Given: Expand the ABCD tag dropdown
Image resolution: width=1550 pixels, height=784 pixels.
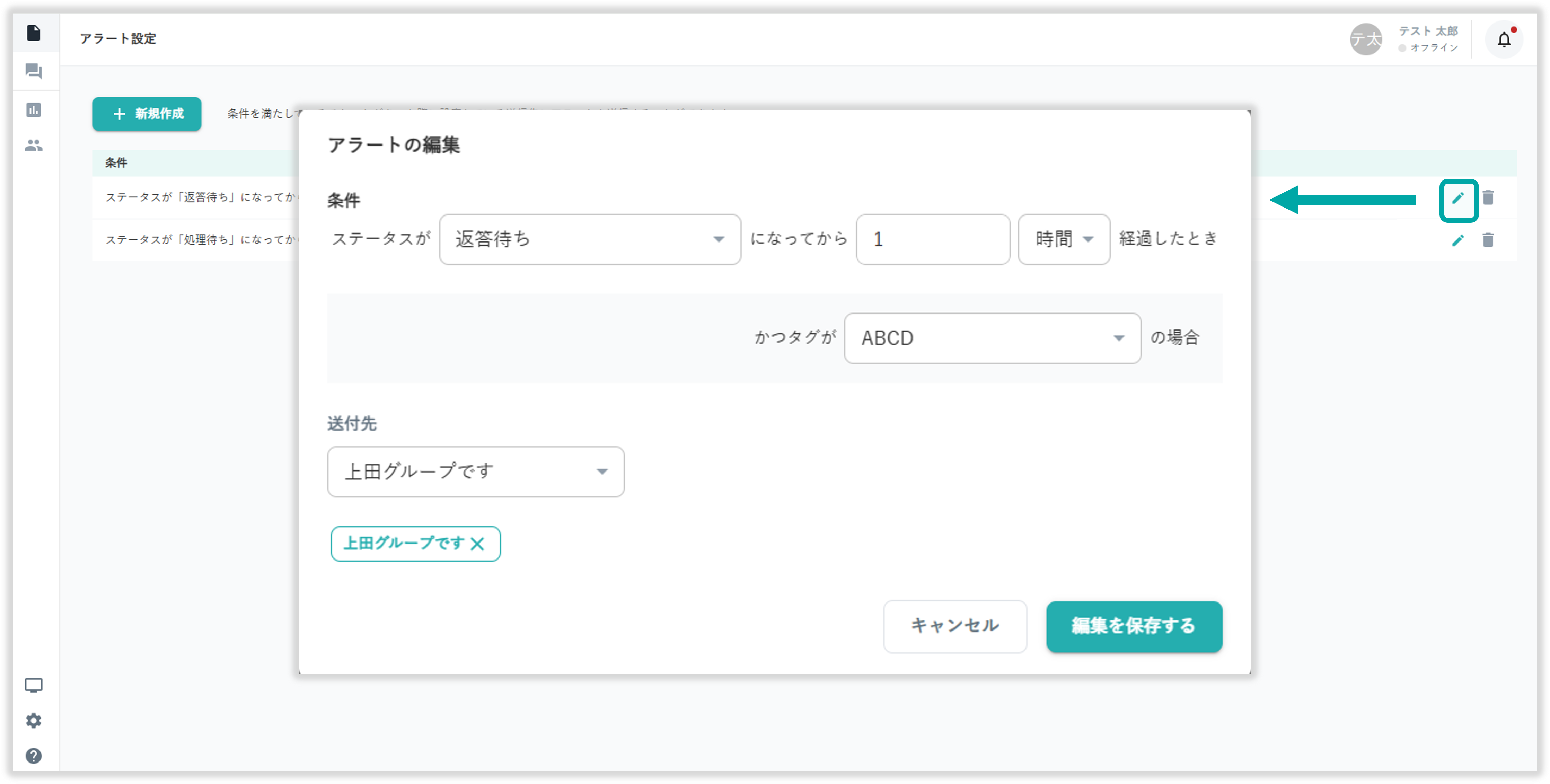Looking at the screenshot, I should [992, 338].
